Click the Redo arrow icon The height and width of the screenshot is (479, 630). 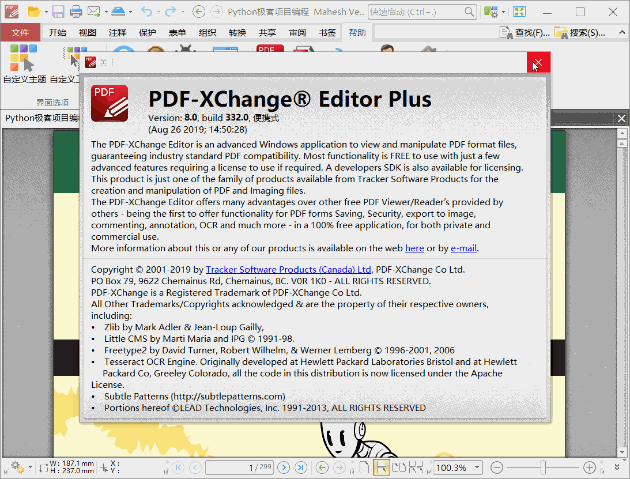170,12
